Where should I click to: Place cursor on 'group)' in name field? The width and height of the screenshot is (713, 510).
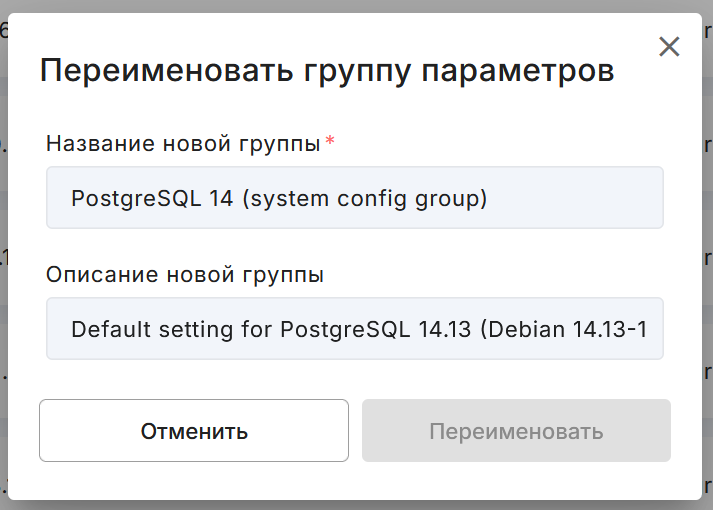pyautogui.click(x=451, y=199)
